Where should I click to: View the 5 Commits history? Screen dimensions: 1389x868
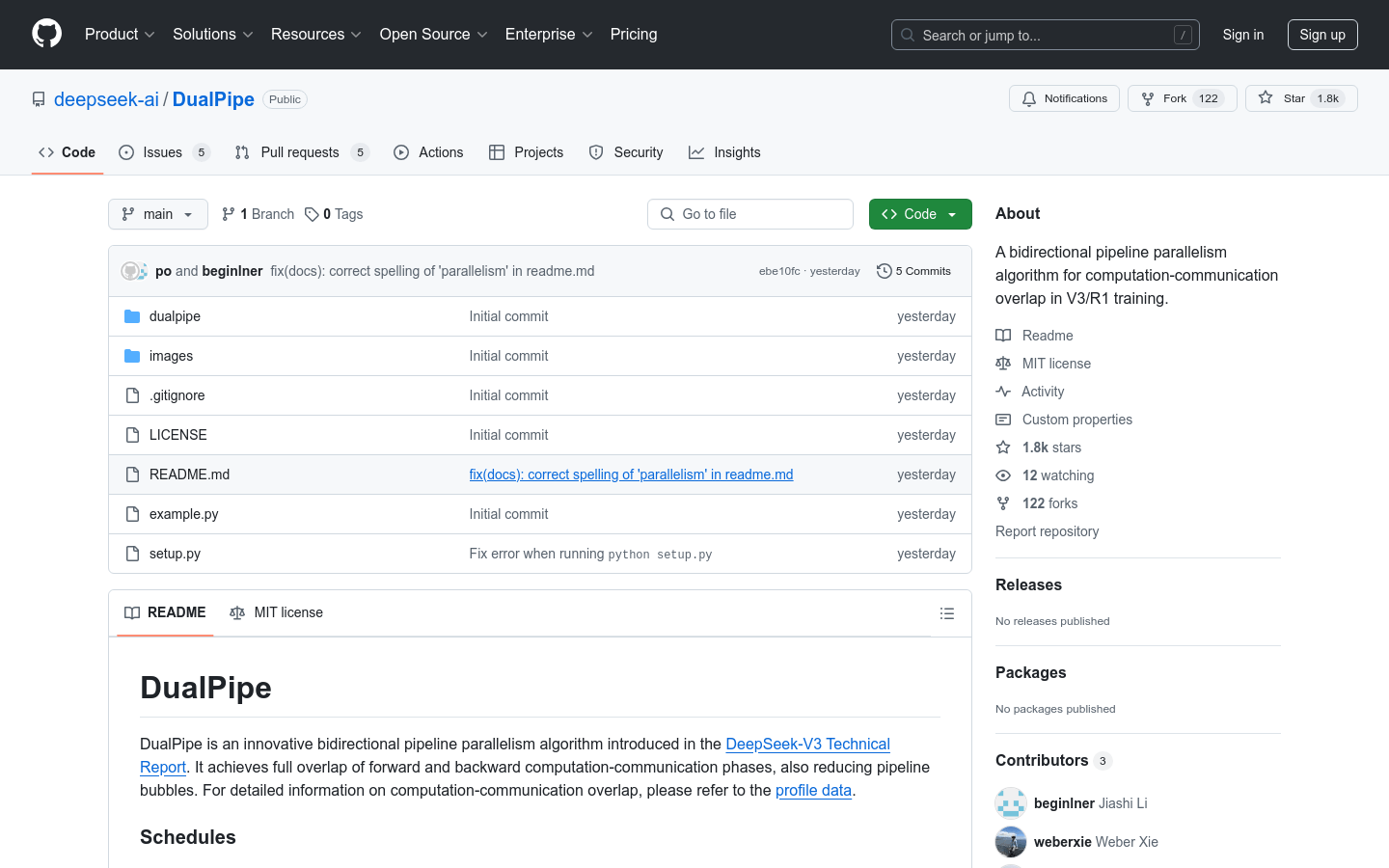coord(913,271)
